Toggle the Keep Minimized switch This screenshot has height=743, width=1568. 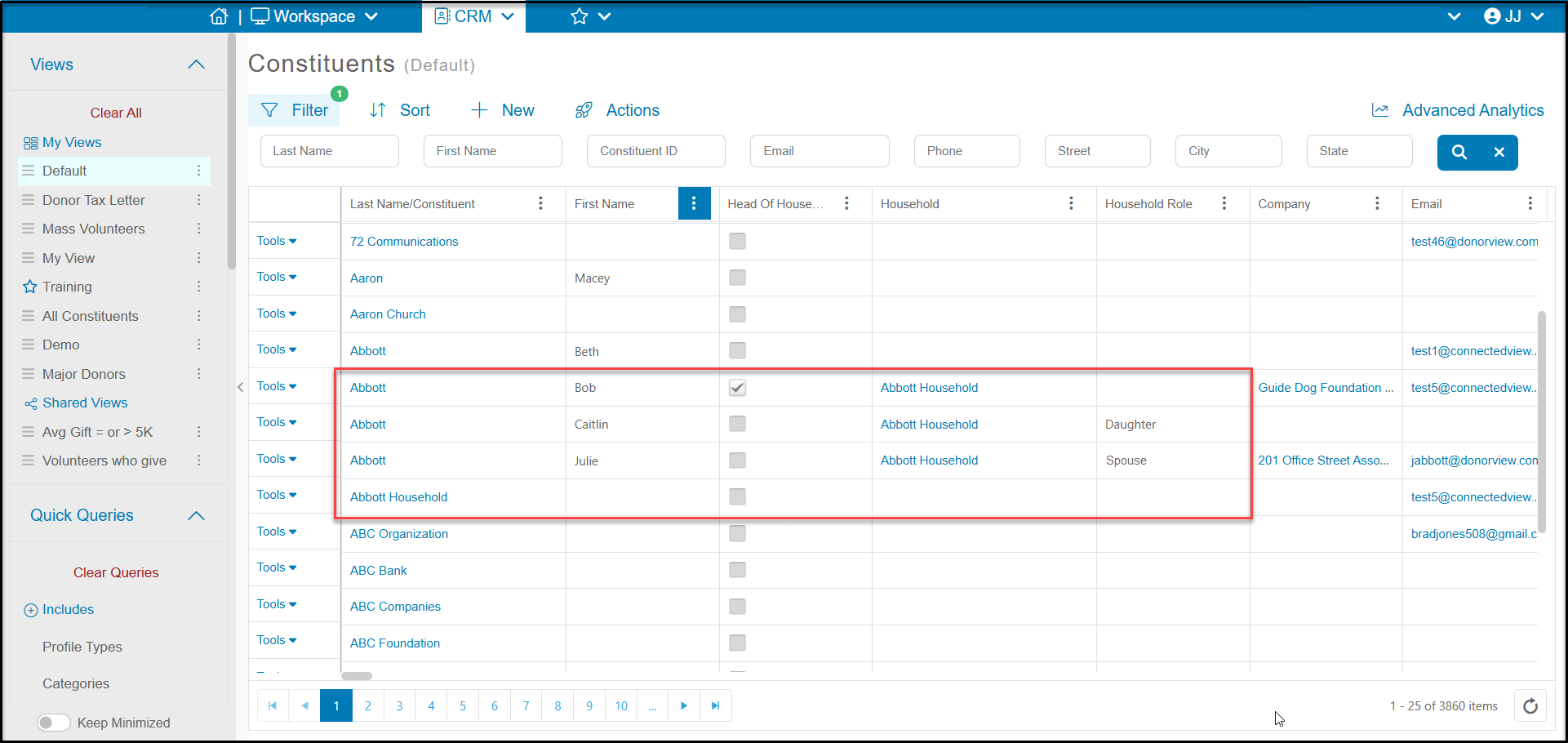(x=54, y=723)
